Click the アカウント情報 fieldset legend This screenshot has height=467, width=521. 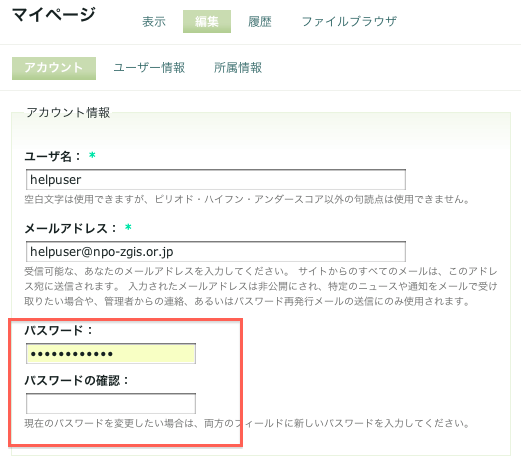(68, 112)
